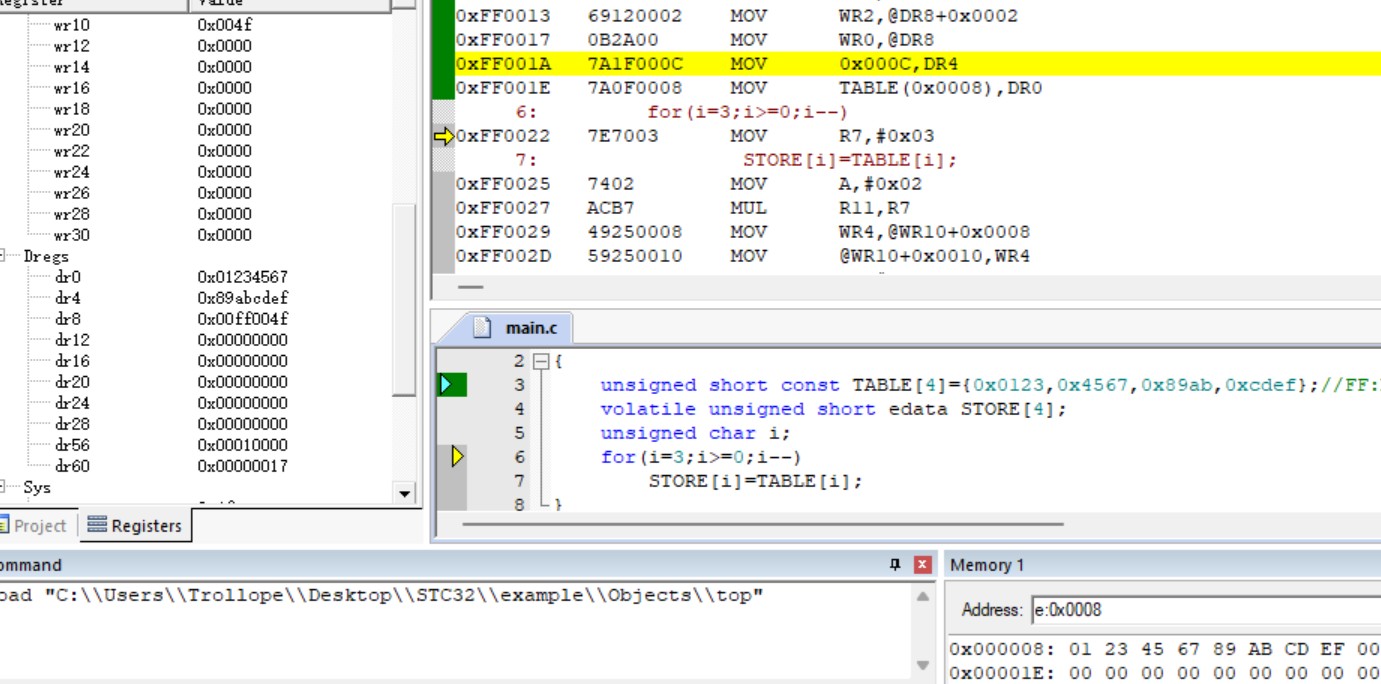This screenshot has width=1381, height=684.
Task: Select the dr56 register row
Action: [x=196, y=445]
